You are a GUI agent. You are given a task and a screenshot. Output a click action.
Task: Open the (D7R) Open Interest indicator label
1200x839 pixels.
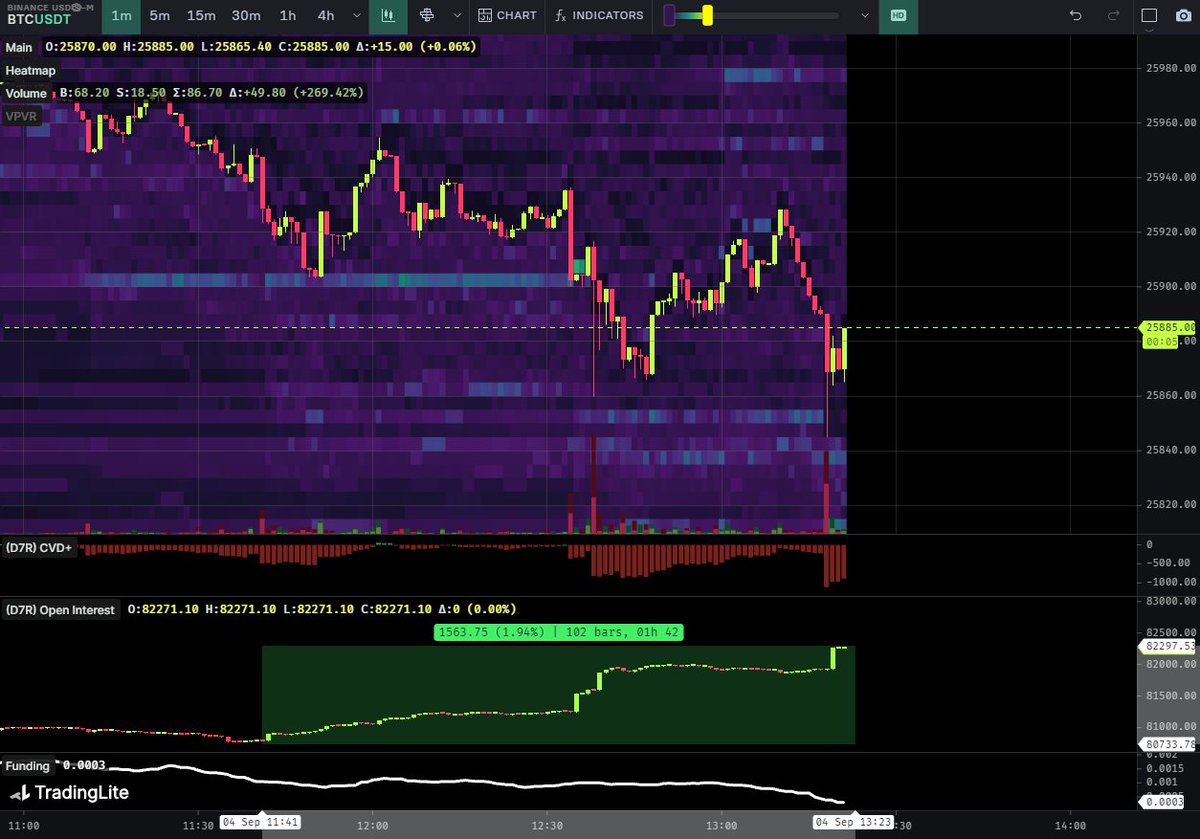(x=60, y=609)
